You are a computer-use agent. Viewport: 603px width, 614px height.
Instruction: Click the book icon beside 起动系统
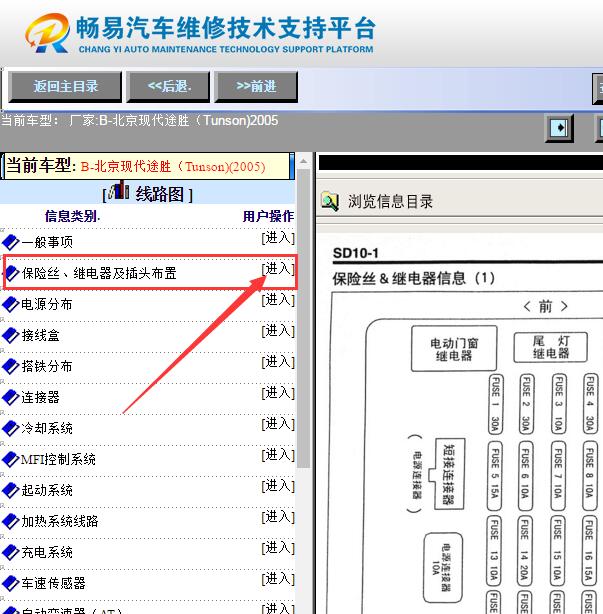[x=11, y=490]
